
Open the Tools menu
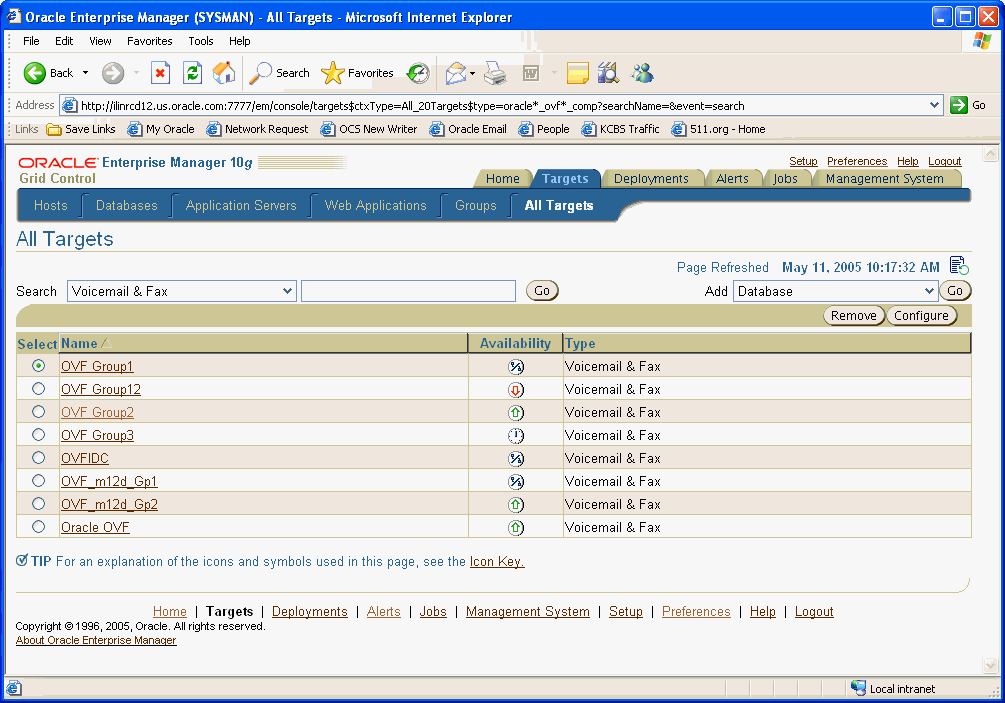pyautogui.click(x=200, y=41)
